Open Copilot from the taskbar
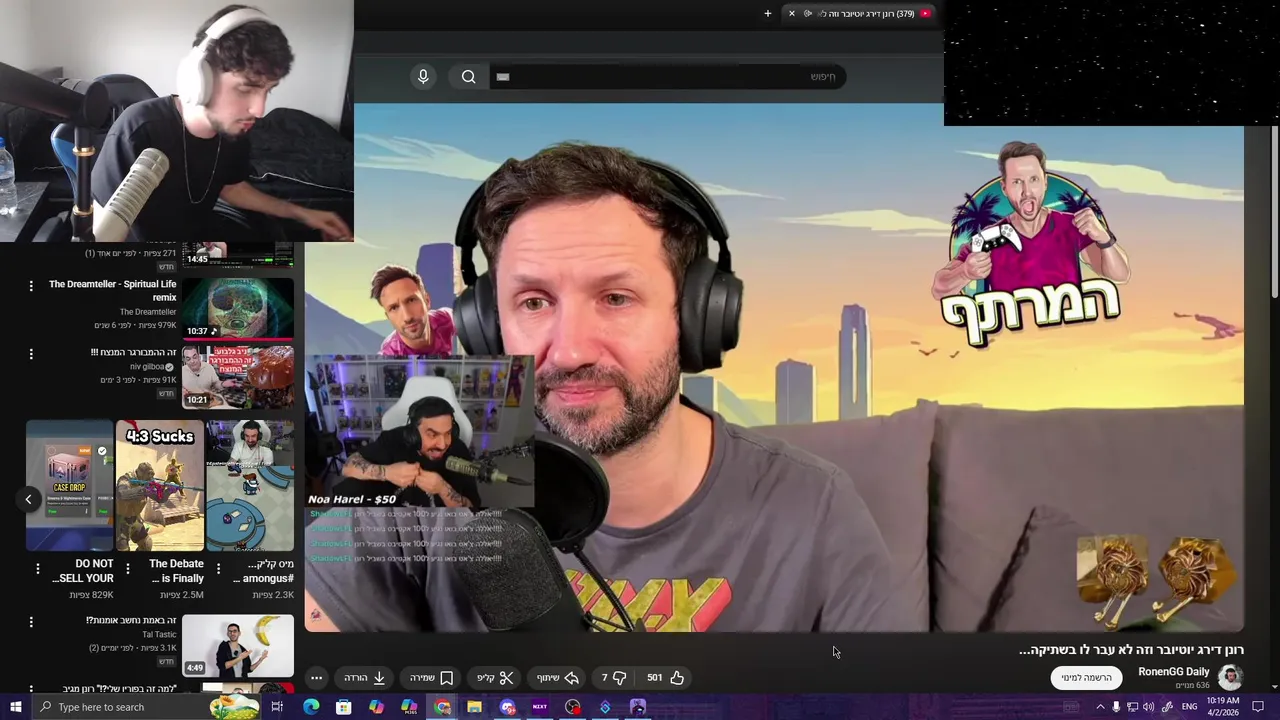Image resolution: width=1280 pixels, height=720 pixels. coord(376,707)
